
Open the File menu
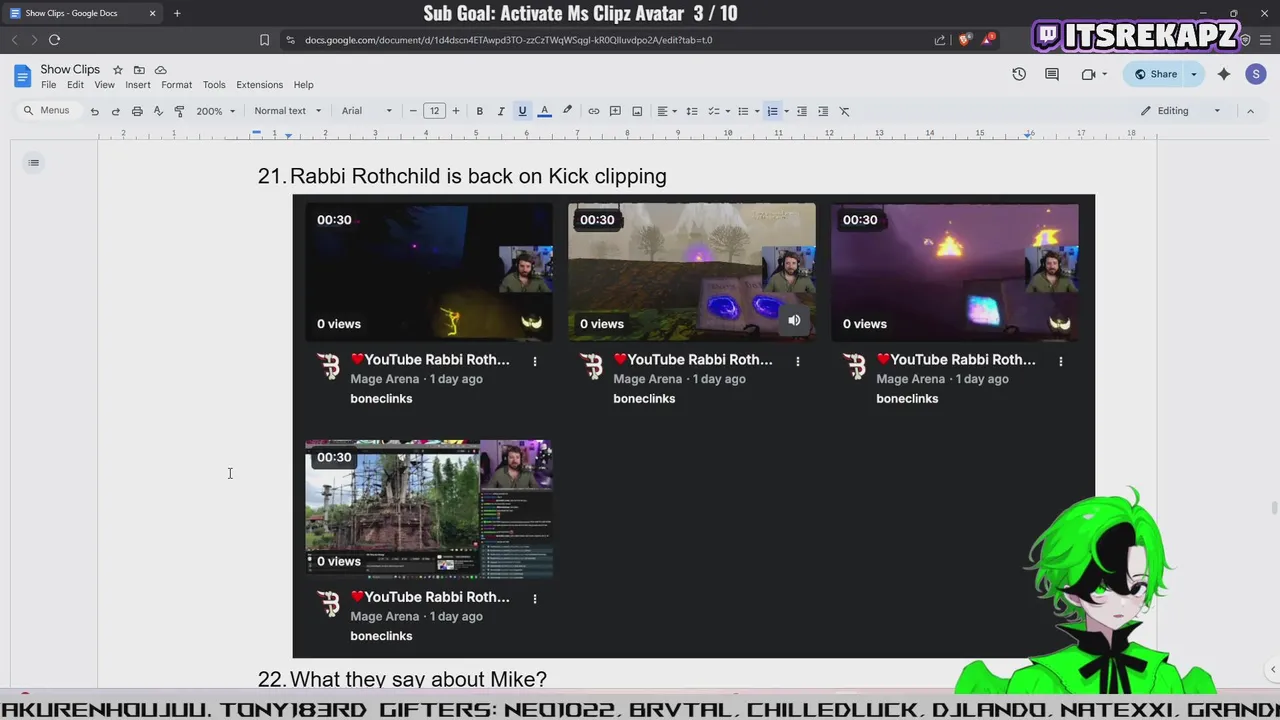pos(48,85)
